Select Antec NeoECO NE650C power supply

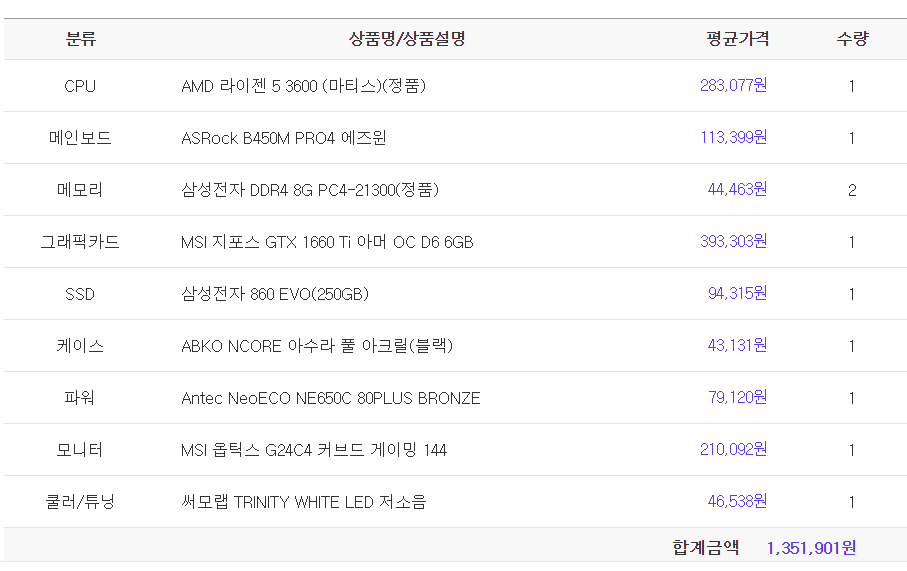click(x=330, y=398)
